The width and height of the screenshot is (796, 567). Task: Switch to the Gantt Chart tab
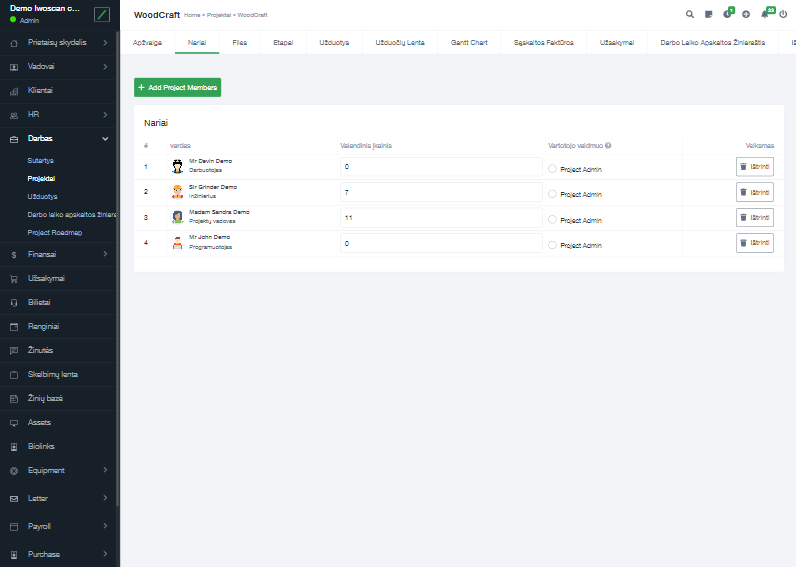point(469,43)
